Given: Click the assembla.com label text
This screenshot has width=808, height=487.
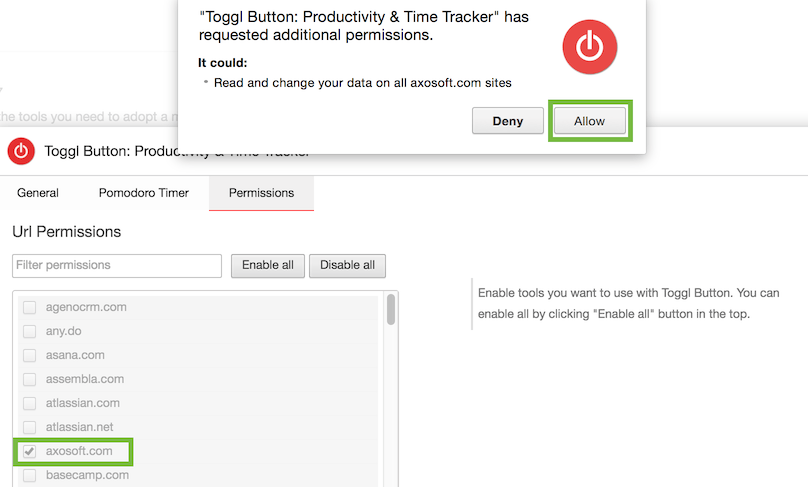Looking at the screenshot, I should [85, 379].
